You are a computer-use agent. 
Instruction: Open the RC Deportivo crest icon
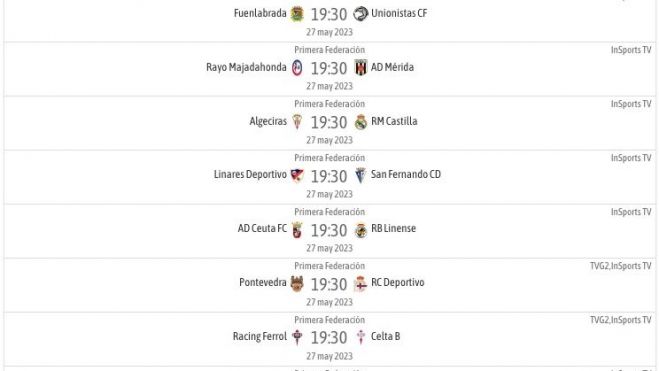[361, 284]
